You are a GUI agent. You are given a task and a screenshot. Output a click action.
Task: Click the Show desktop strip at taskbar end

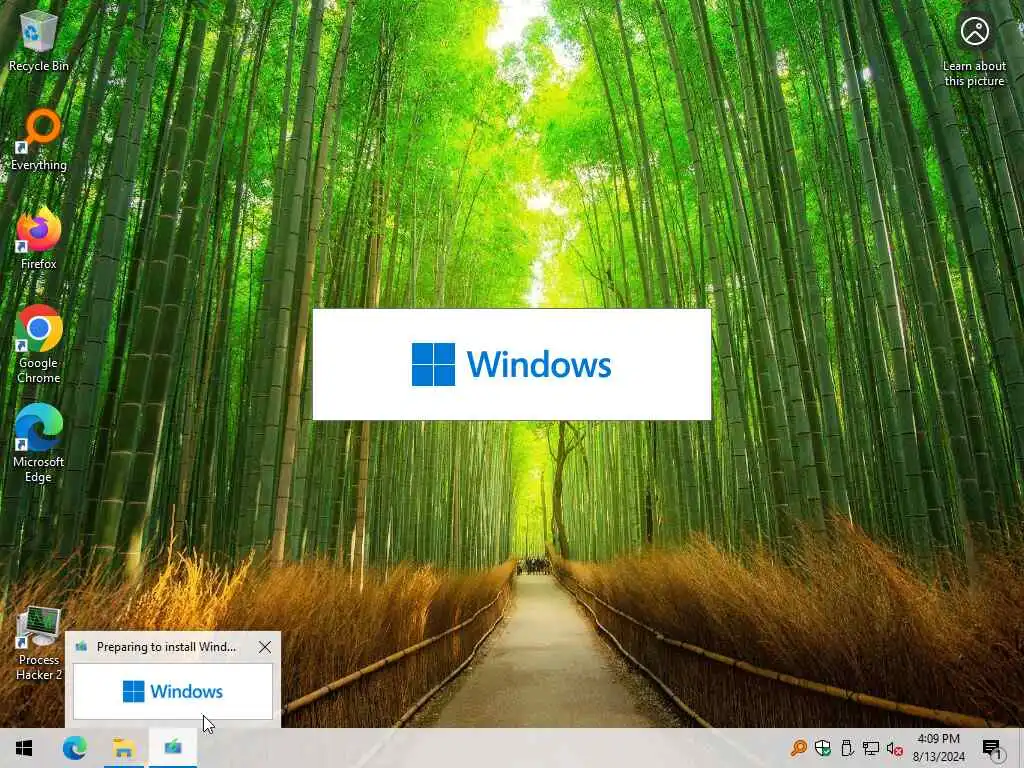pos(1021,748)
